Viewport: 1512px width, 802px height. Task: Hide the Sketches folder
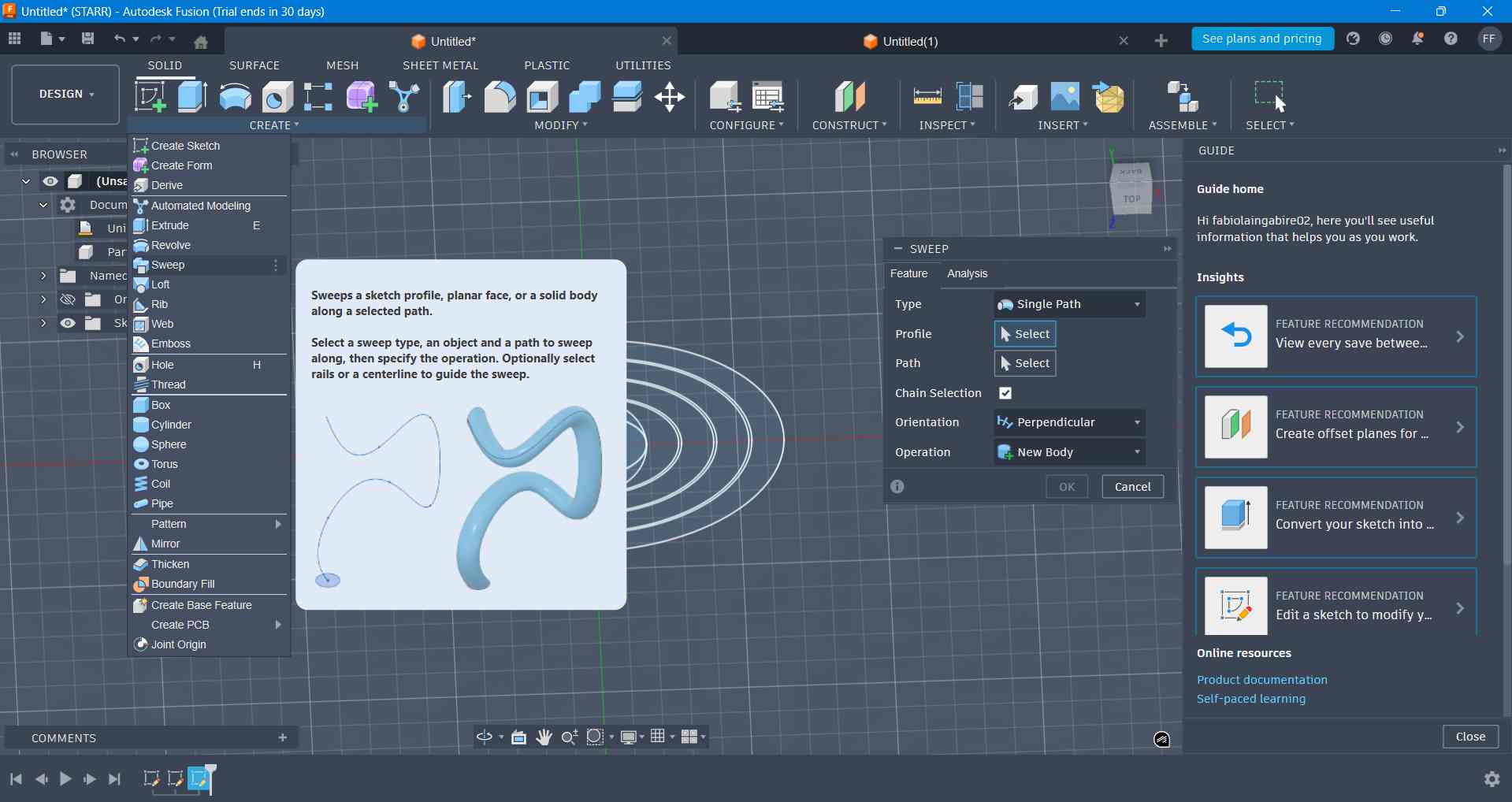68,323
